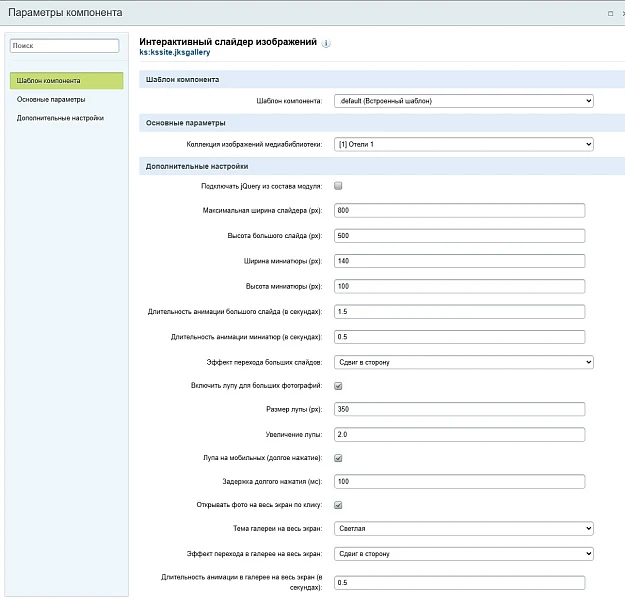Click the Интерактивный слайдер изображений title
The width and height of the screenshot is (625, 600).
tap(228, 42)
